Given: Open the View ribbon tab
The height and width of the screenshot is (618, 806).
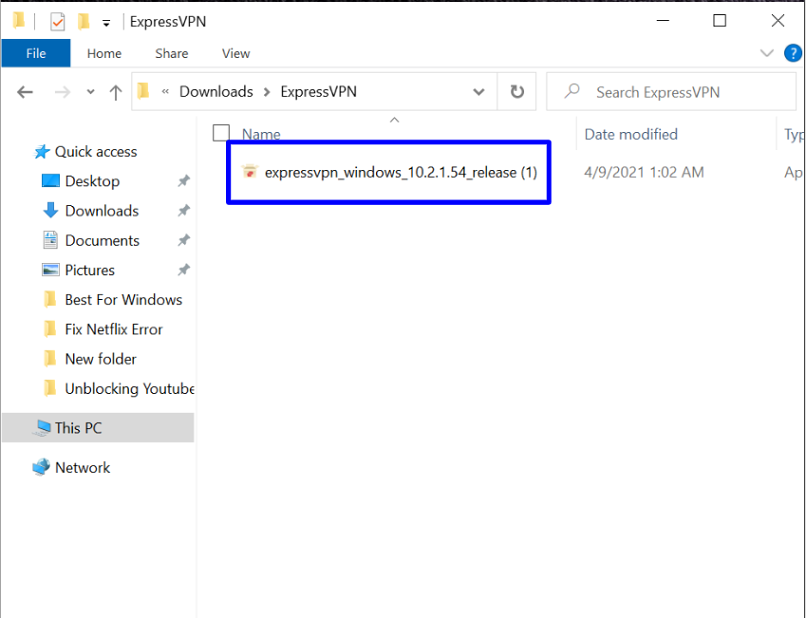Looking at the screenshot, I should [236, 53].
